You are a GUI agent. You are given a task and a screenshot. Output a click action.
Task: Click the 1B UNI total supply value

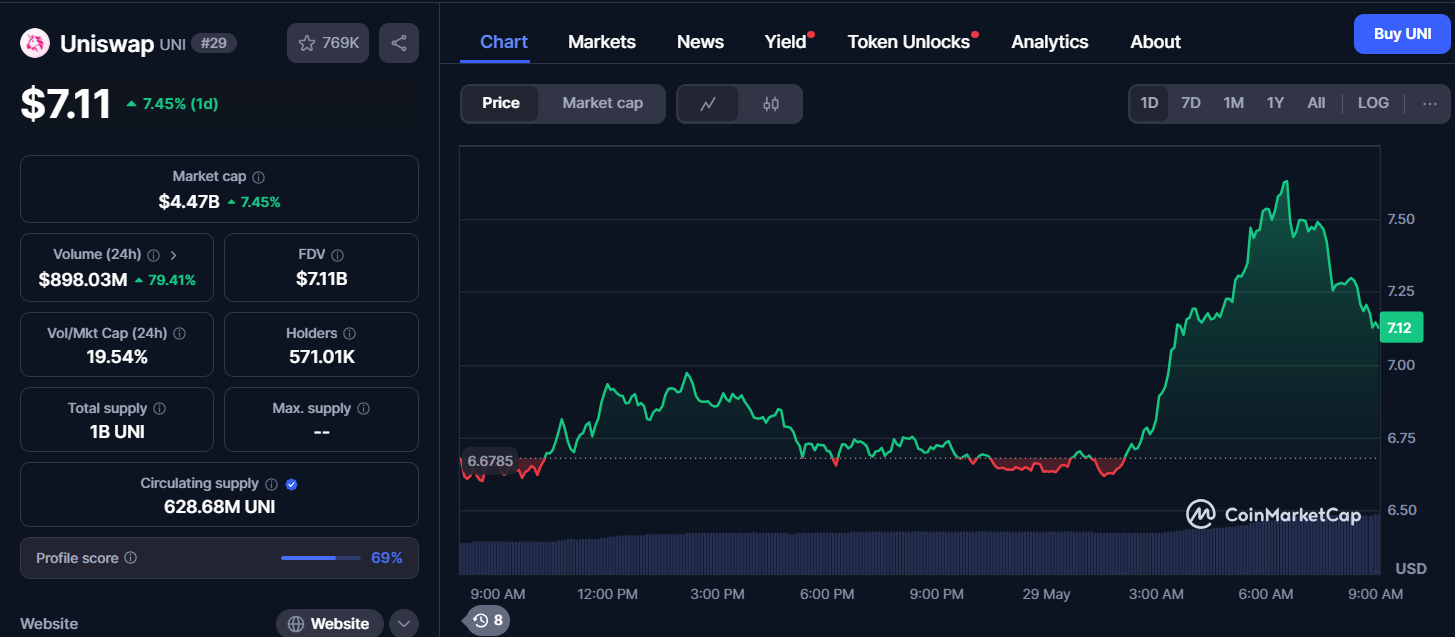pos(117,432)
